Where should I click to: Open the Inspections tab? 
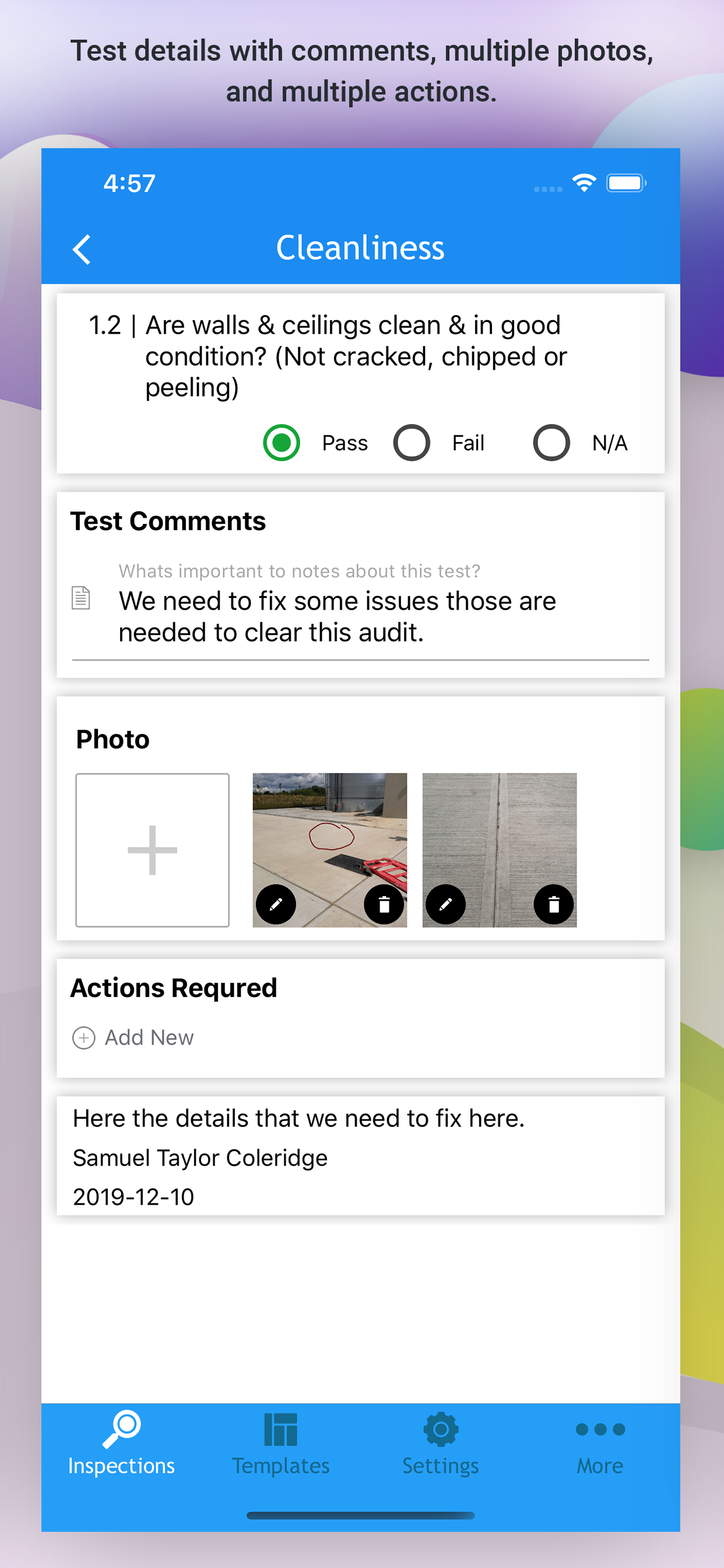(x=121, y=1444)
